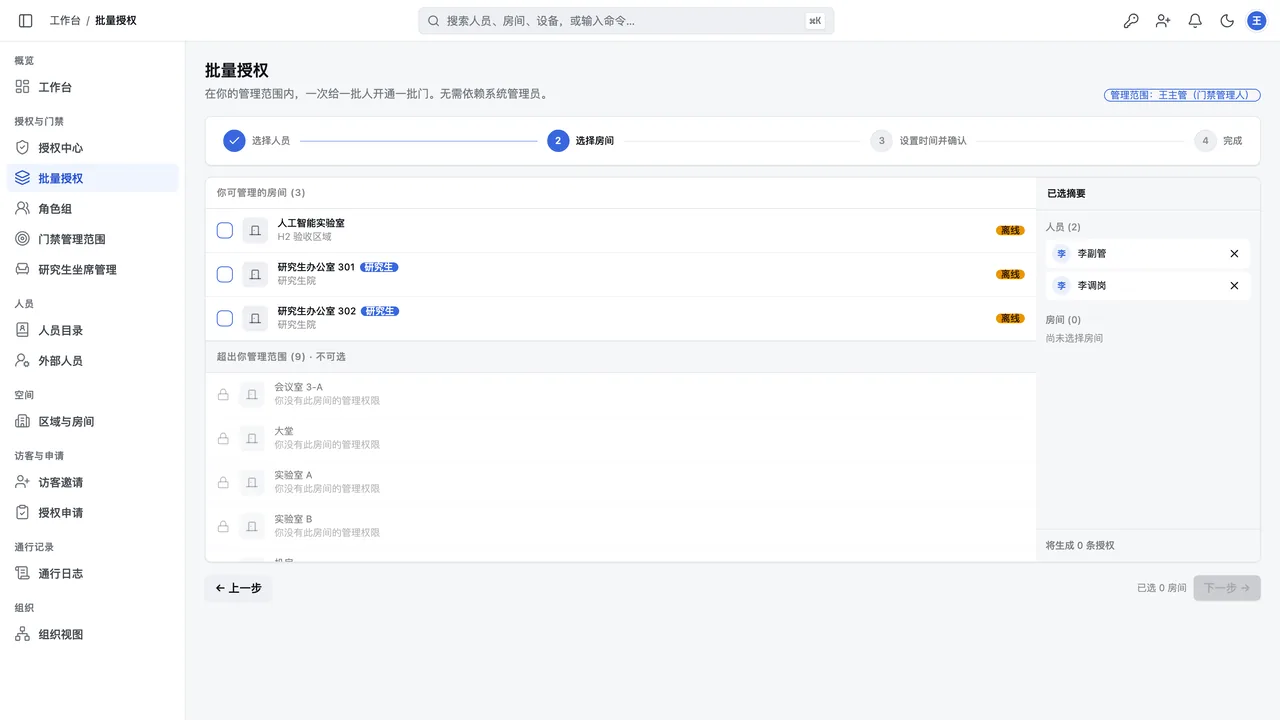Click the door icon of 研究生办公室 302

click(255, 318)
